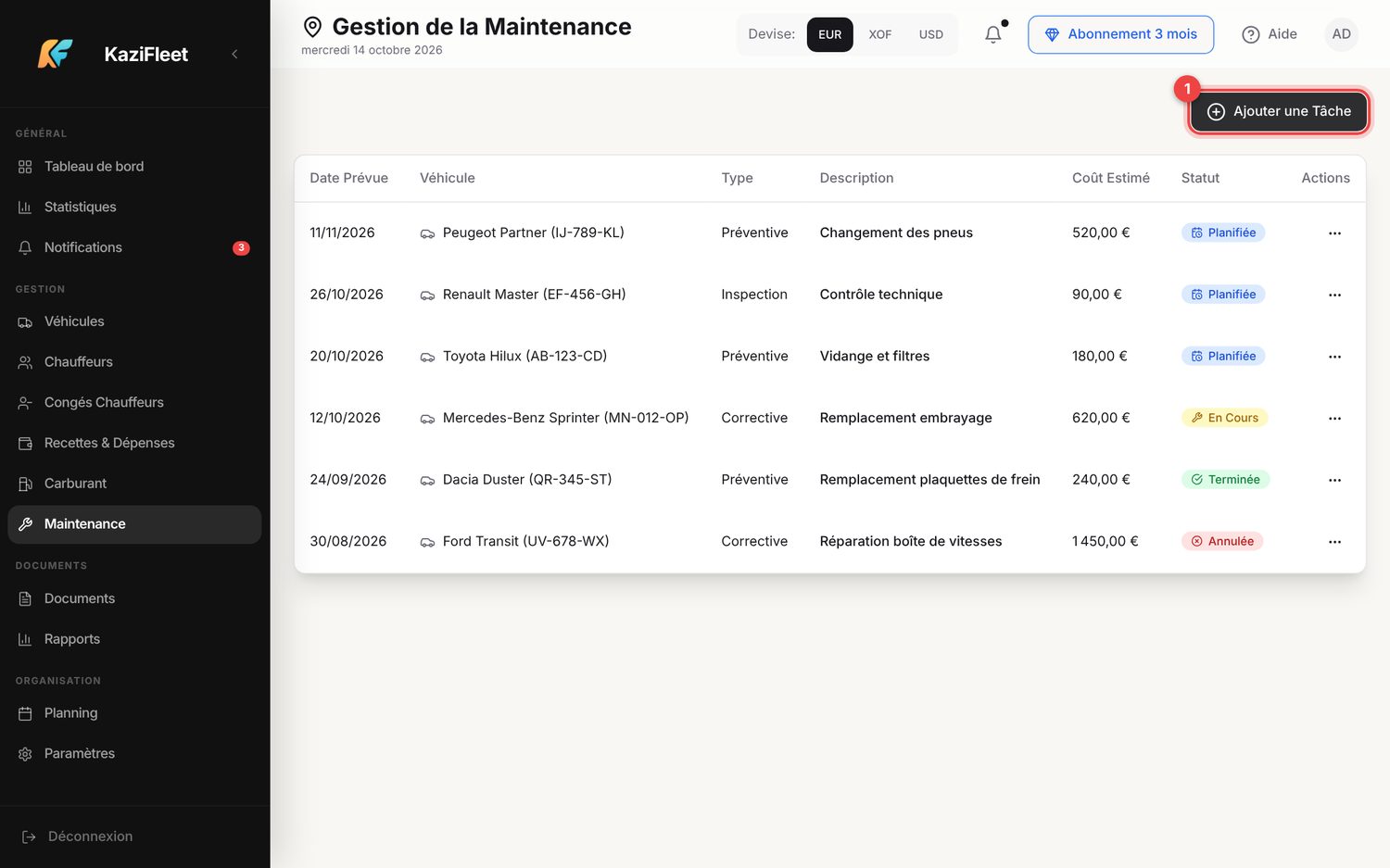Open the Planning calendar page
1390x868 pixels.
tap(134, 713)
